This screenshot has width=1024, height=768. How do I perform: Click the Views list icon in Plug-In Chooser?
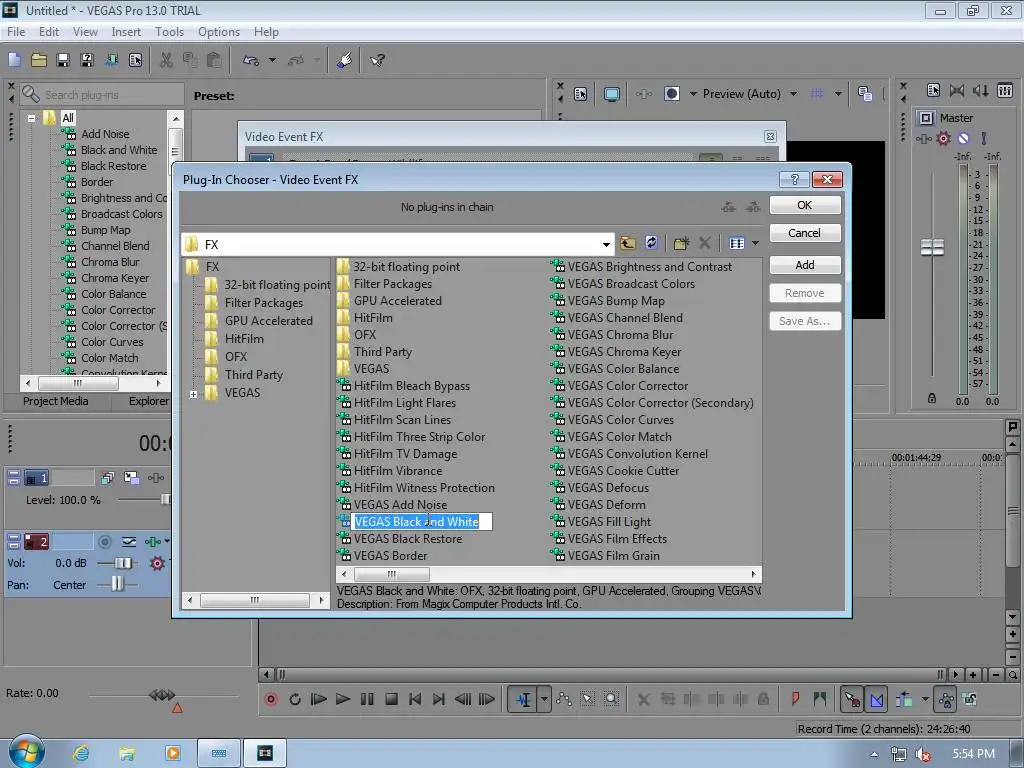point(737,244)
